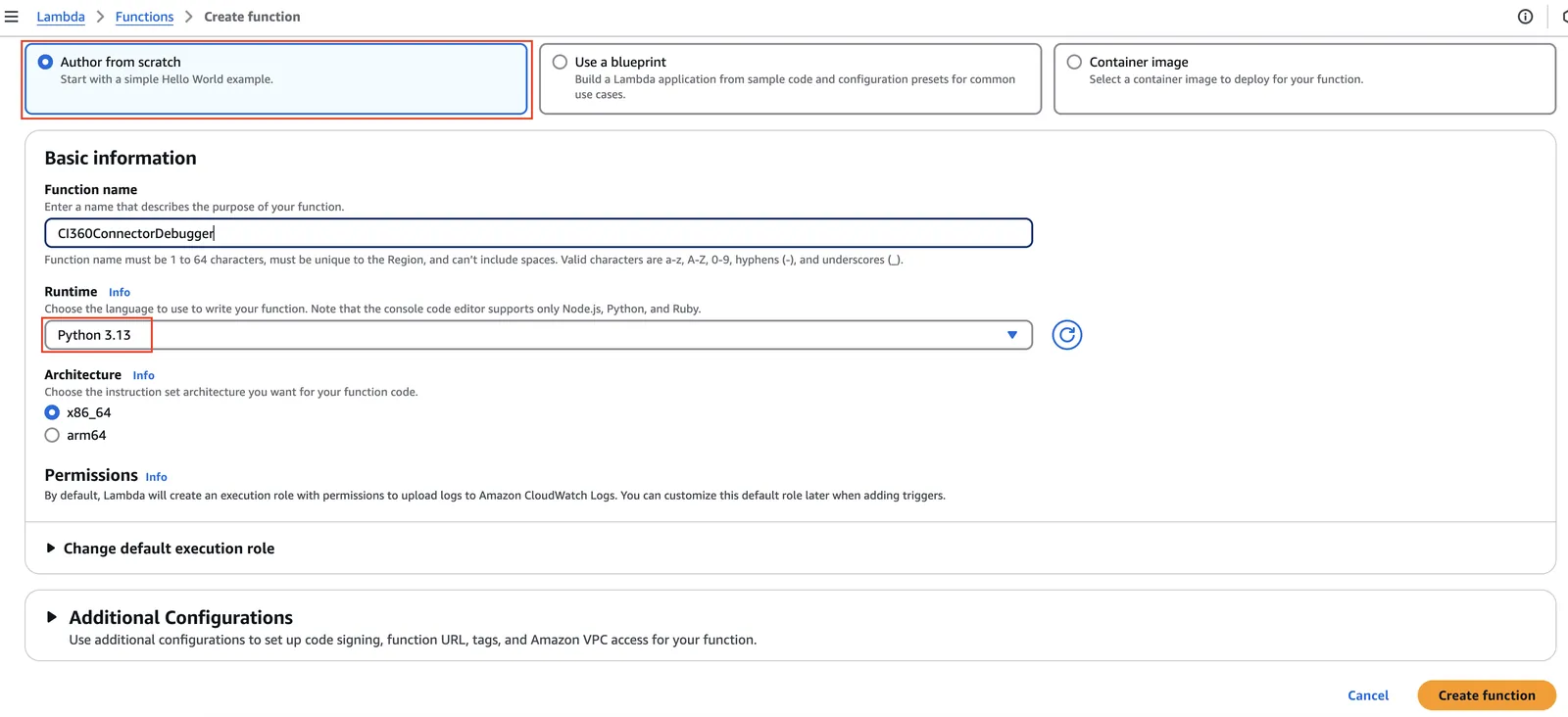Expand Change default execution role
Screen dimensions: 1568x717
click(160, 549)
